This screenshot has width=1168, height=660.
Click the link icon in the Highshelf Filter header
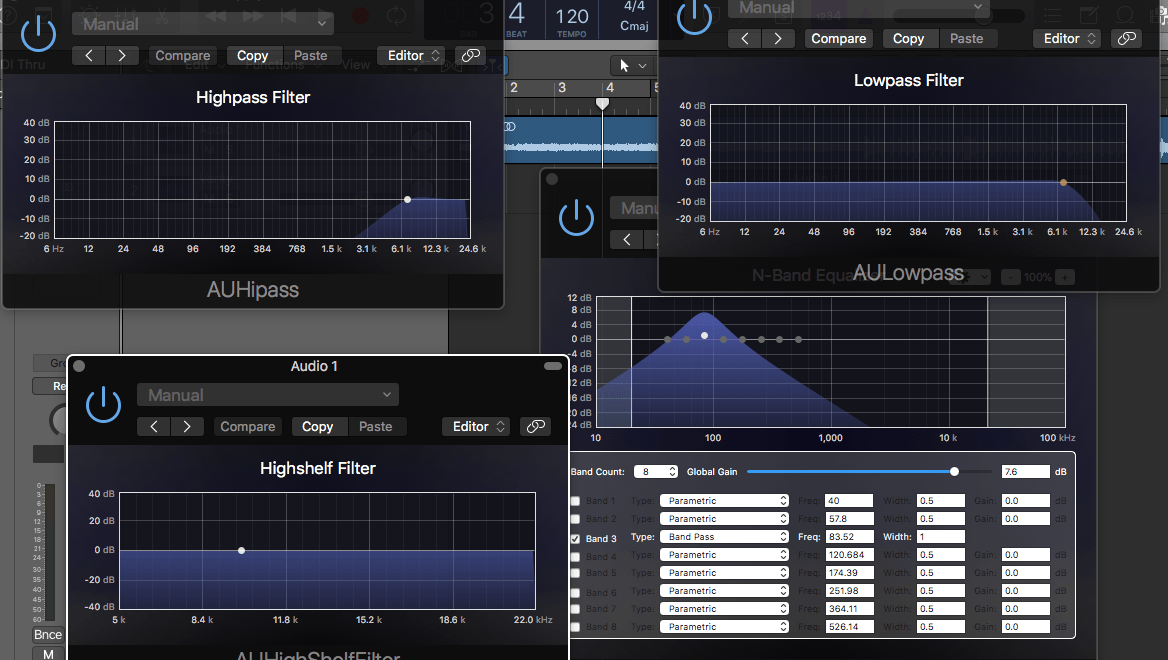(535, 426)
